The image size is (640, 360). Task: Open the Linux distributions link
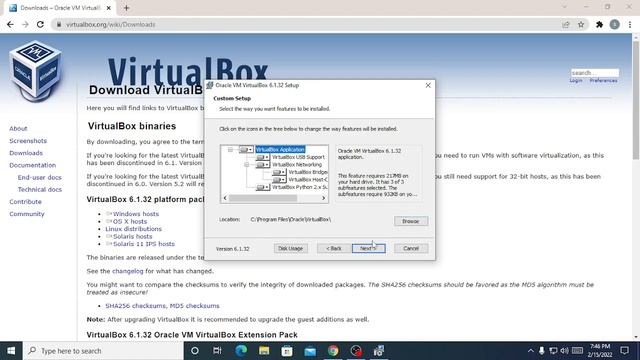pyautogui.click(x=133, y=229)
